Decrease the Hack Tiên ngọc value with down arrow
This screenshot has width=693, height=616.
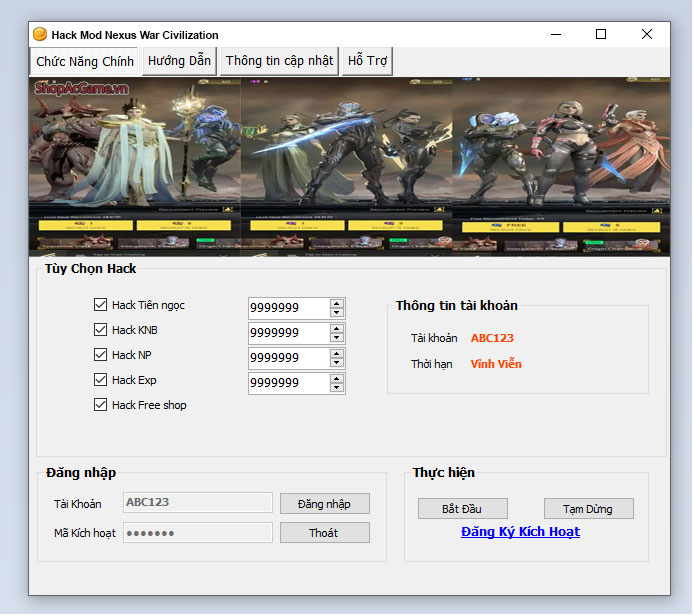click(x=337, y=312)
